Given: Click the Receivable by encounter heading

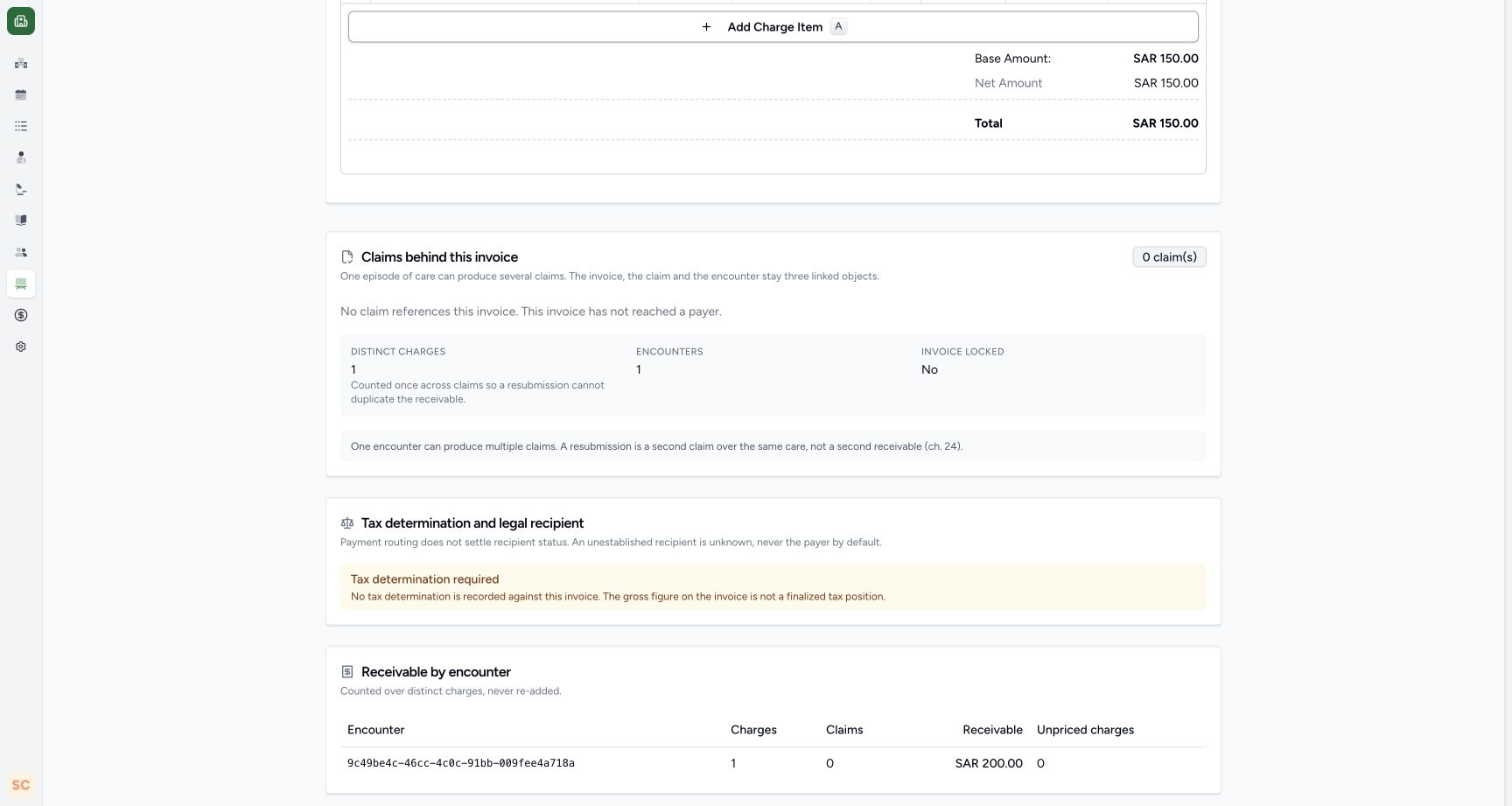Looking at the screenshot, I should [436, 672].
